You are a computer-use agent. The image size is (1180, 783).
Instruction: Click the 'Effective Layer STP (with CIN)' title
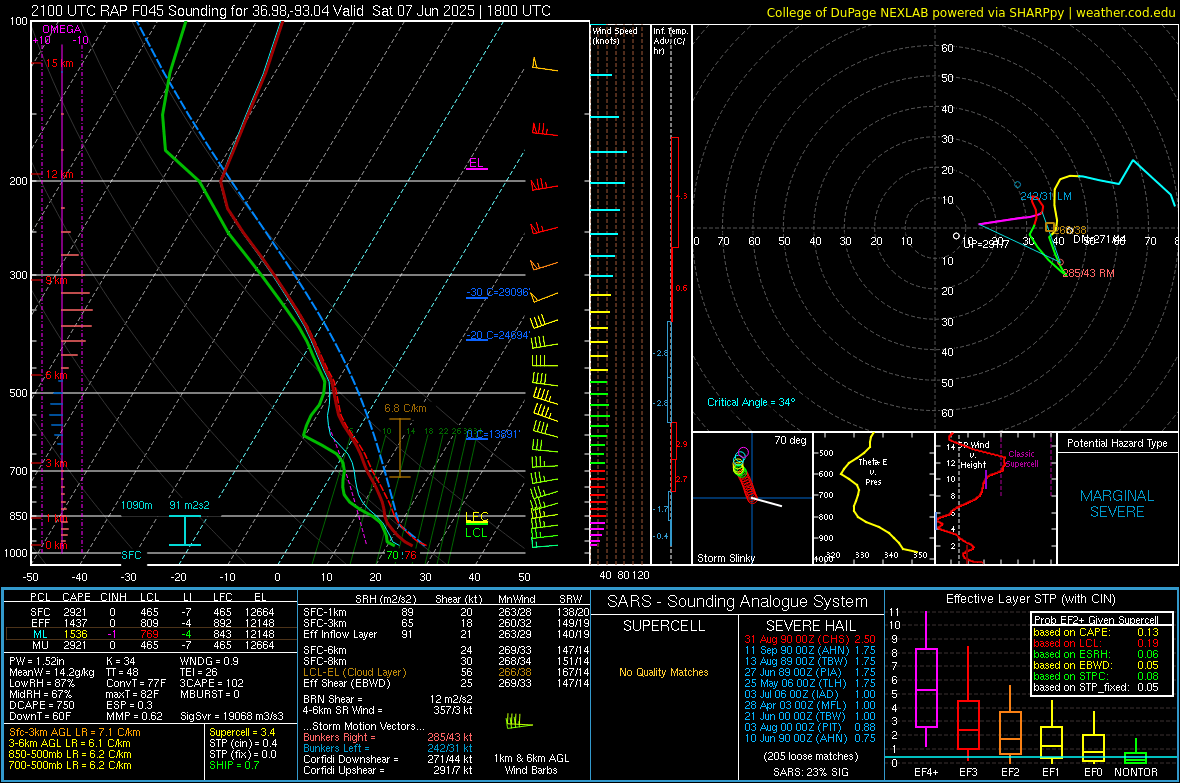pos(1030,599)
